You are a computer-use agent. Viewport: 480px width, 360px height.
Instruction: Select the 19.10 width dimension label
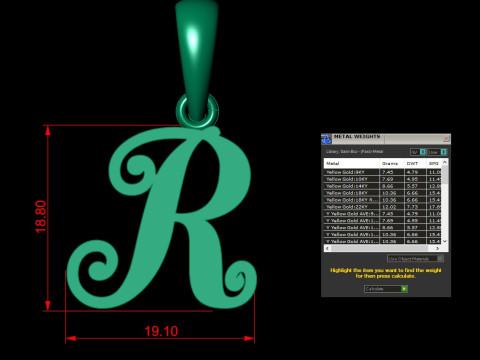pos(161,331)
